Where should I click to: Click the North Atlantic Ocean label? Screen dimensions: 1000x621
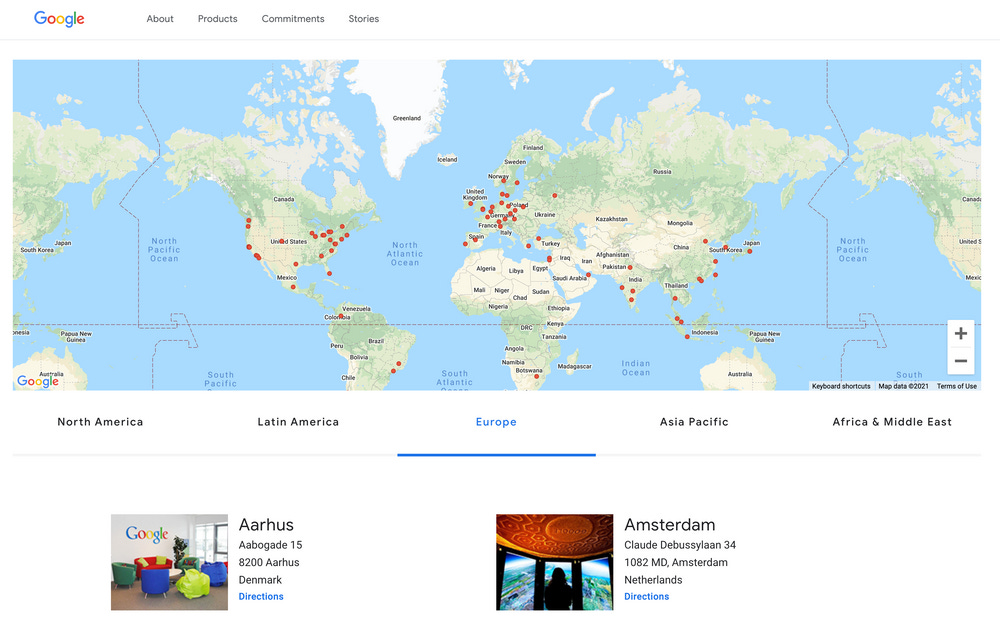(404, 254)
